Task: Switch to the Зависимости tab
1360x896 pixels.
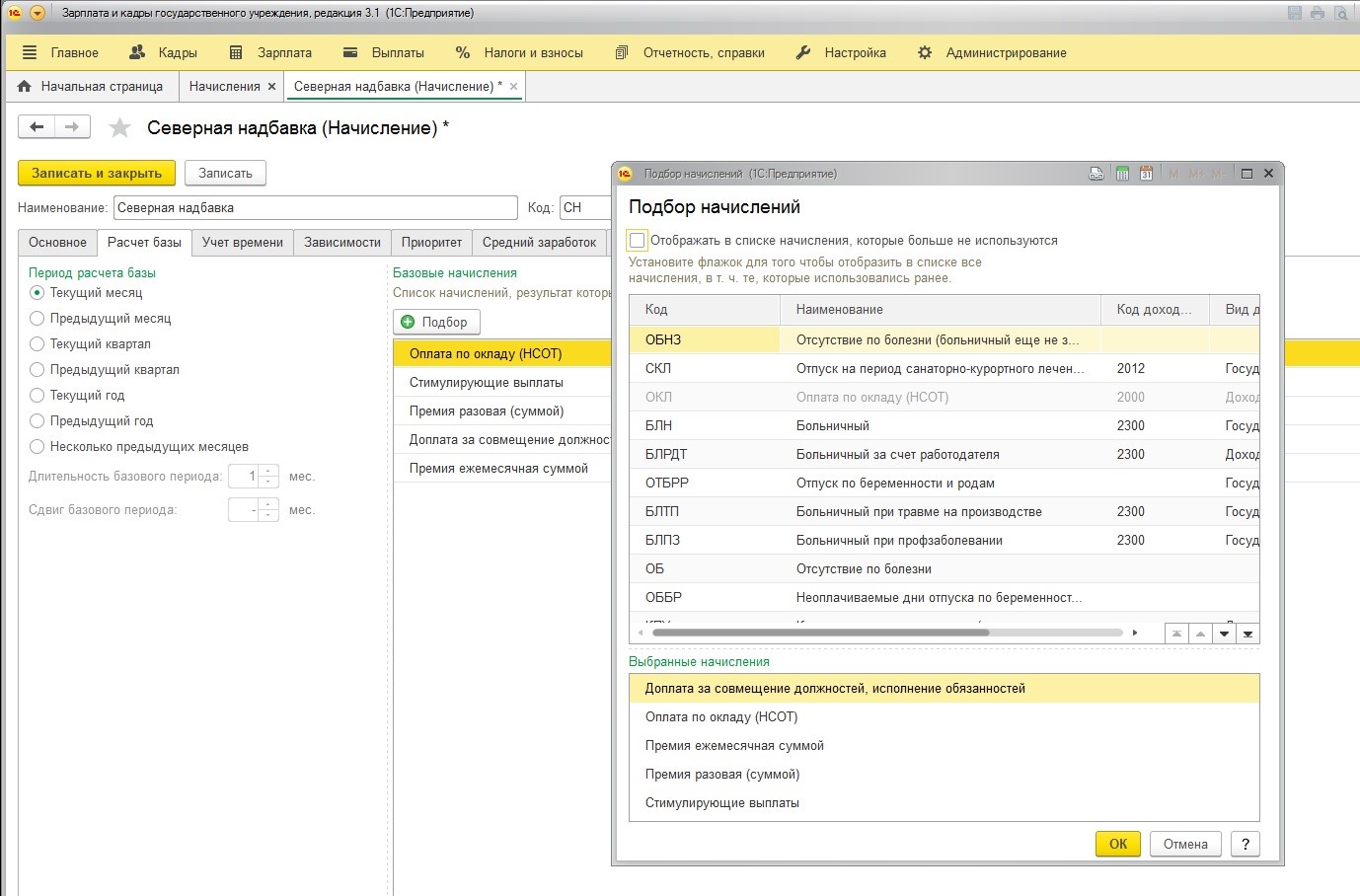Action: (342, 243)
